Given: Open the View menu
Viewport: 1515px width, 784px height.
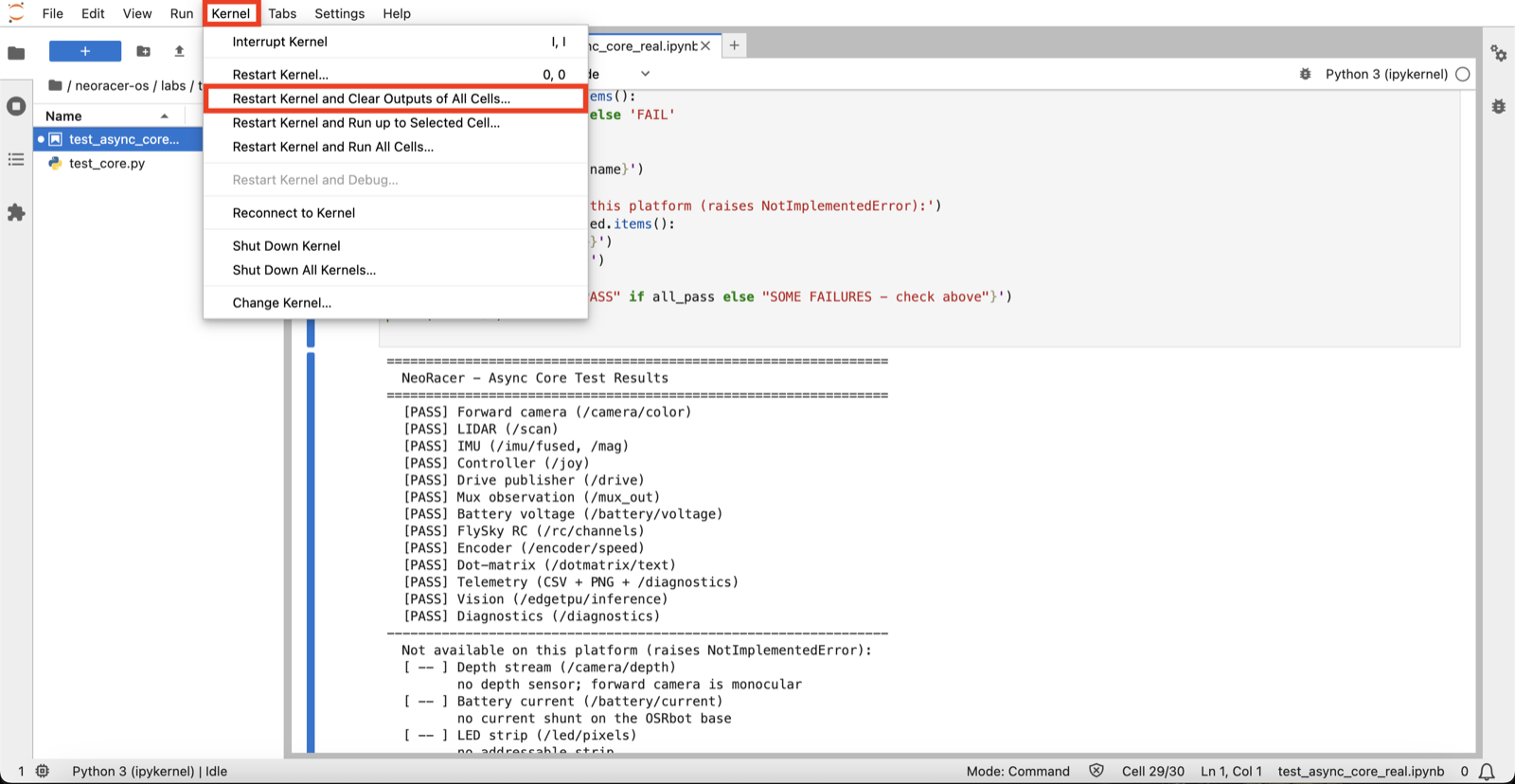Looking at the screenshot, I should (137, 13).
